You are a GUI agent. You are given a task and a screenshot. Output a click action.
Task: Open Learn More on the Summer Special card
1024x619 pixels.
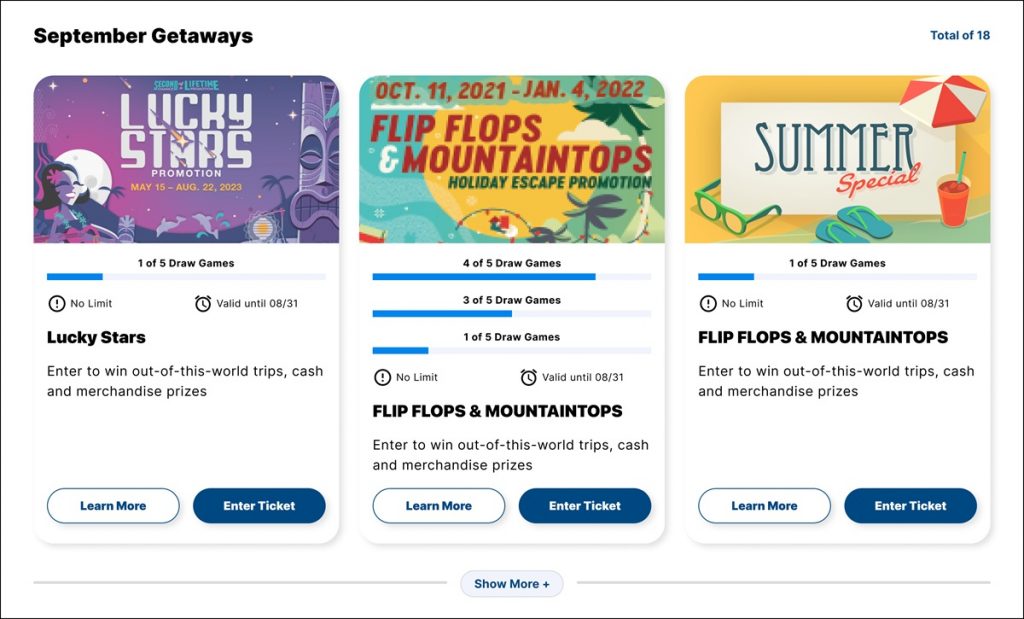[x=763, y=505]
